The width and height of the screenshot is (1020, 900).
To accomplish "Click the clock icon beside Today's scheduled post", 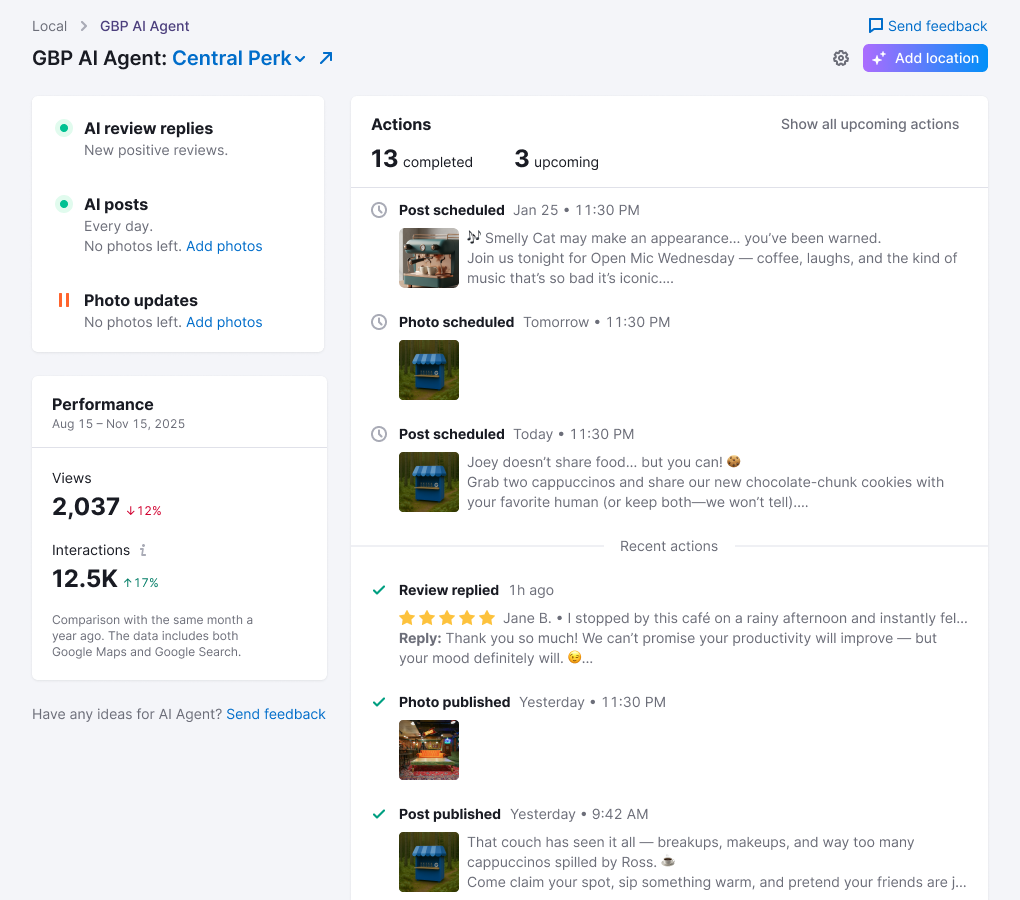I will [x=379, y=434].
